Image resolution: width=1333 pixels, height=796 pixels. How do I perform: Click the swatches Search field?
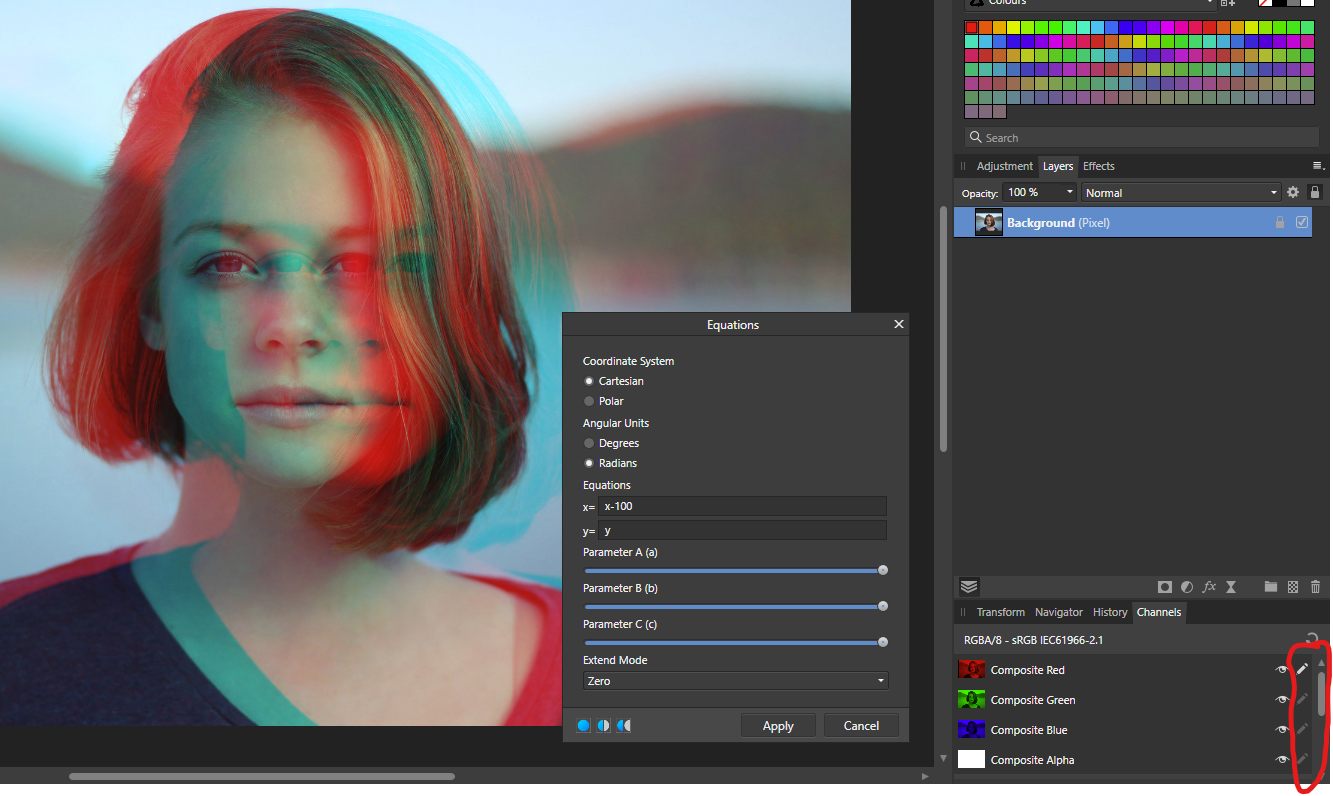coord(1141,138)
